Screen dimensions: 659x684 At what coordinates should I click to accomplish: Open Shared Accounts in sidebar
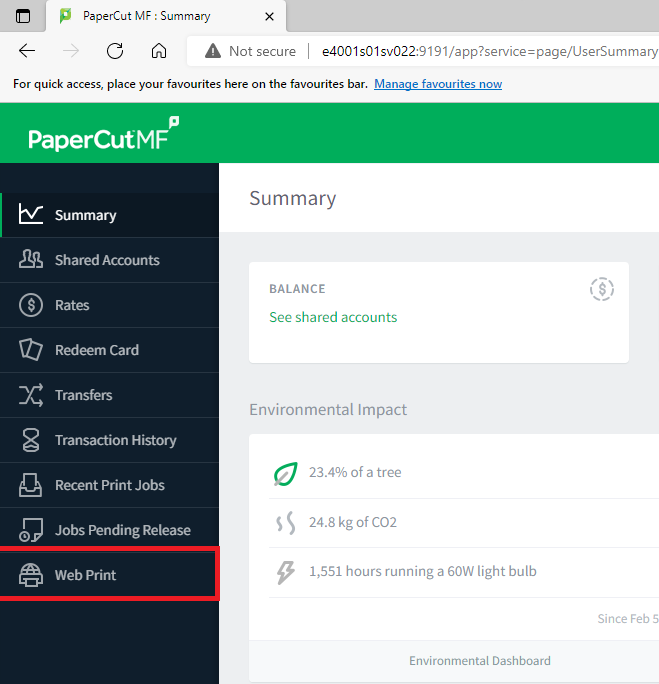point(109,260)
